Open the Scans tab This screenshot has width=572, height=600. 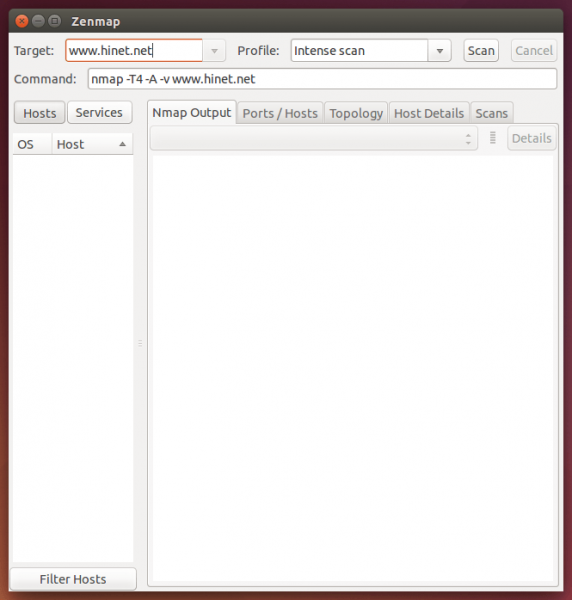coord(492,113)
